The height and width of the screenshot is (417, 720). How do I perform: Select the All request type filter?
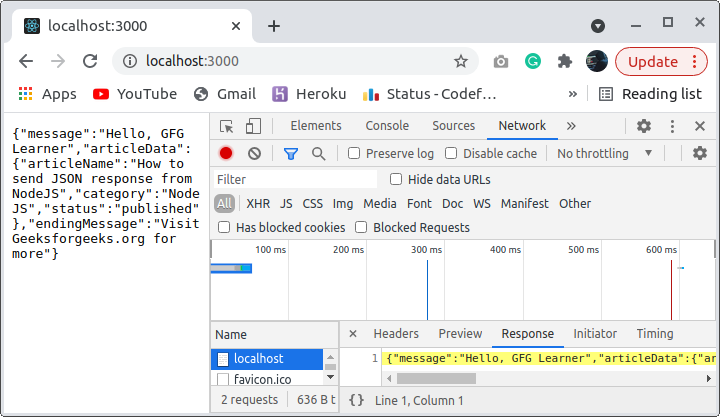[x=224, y=203]
